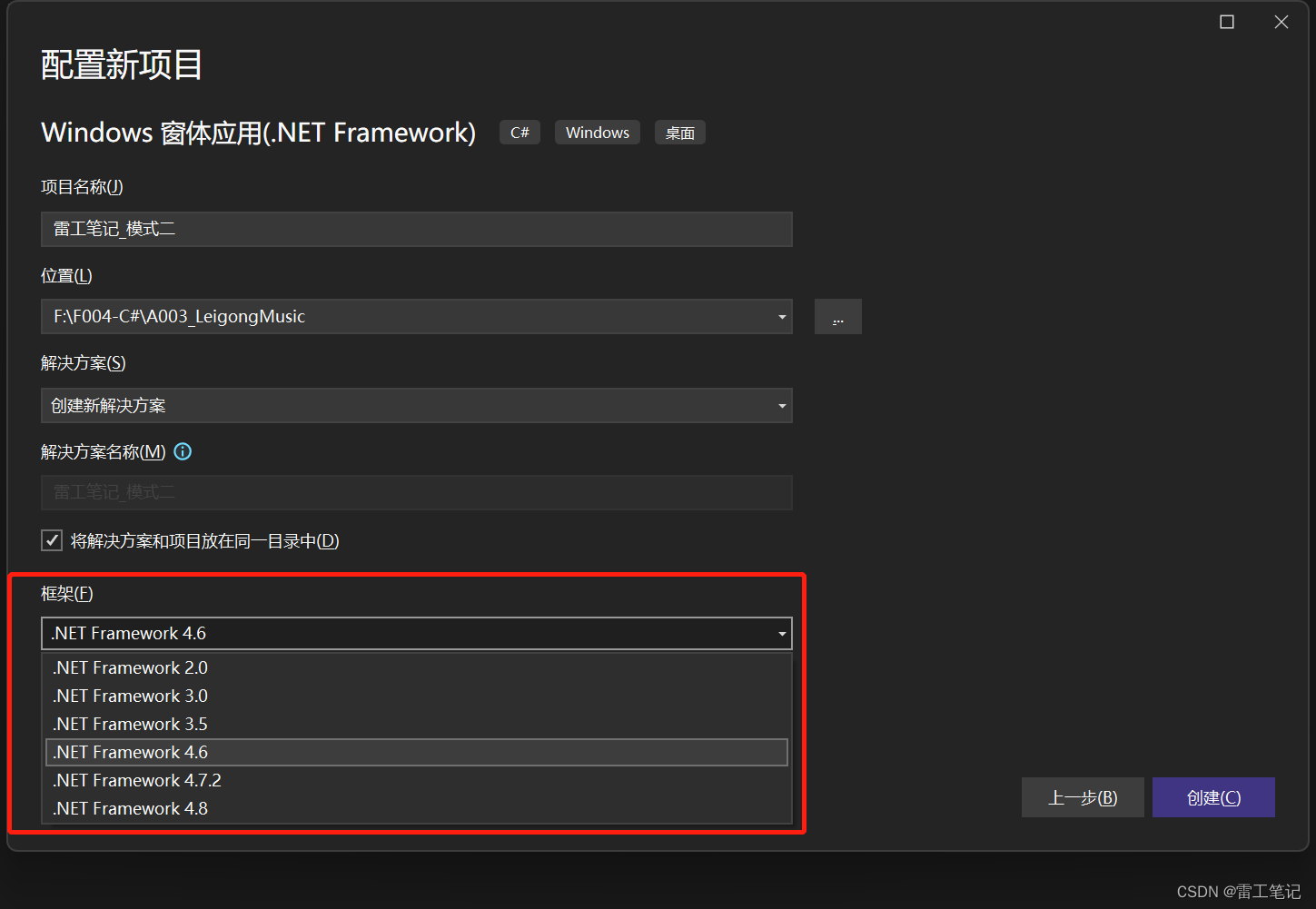Click the 桌面 tag label

680,133
